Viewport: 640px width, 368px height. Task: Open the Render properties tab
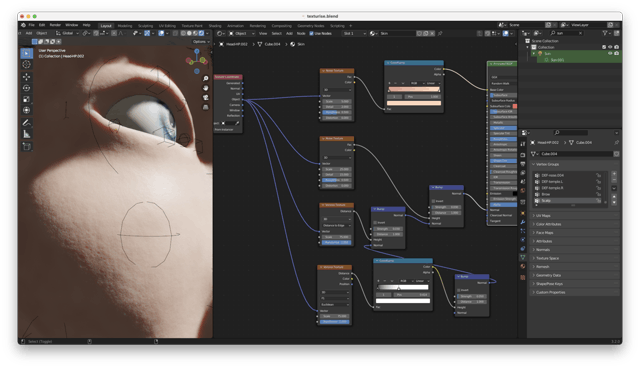pyautogui.click(x=523, y=155)
